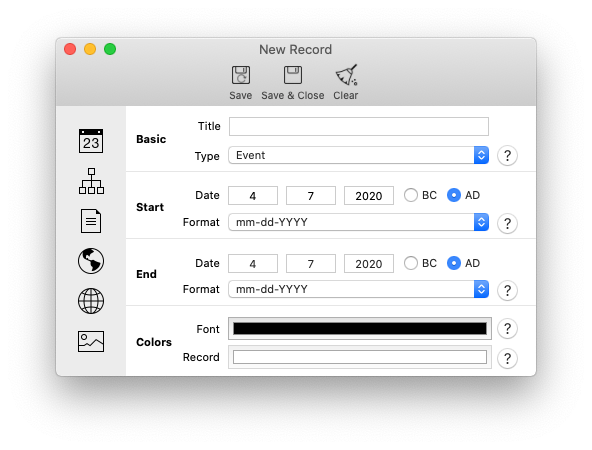Viewport: 592px width, 450px height.
Task: Click help button beside Start Format
Action: (x=507, y=223)
